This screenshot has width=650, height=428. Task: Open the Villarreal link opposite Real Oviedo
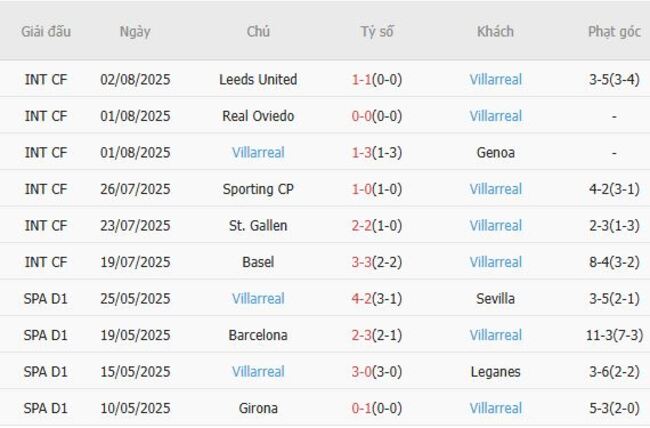point(495,116)
